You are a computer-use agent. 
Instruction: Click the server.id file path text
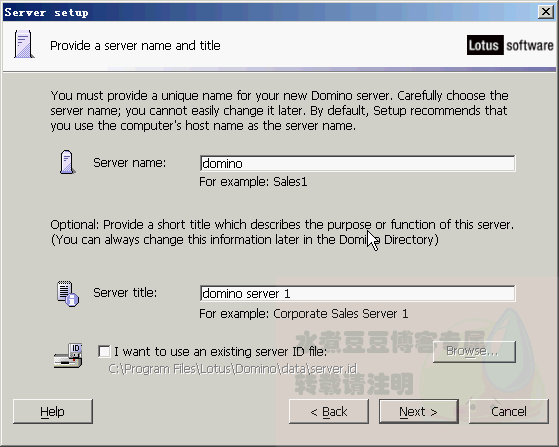coord(233,369)
